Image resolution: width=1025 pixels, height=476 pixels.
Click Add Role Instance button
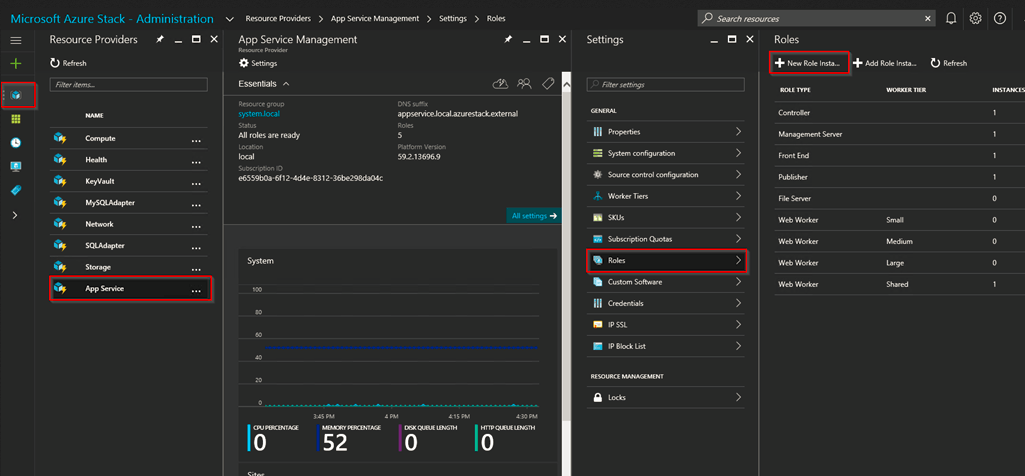click(x=885, y=63)
